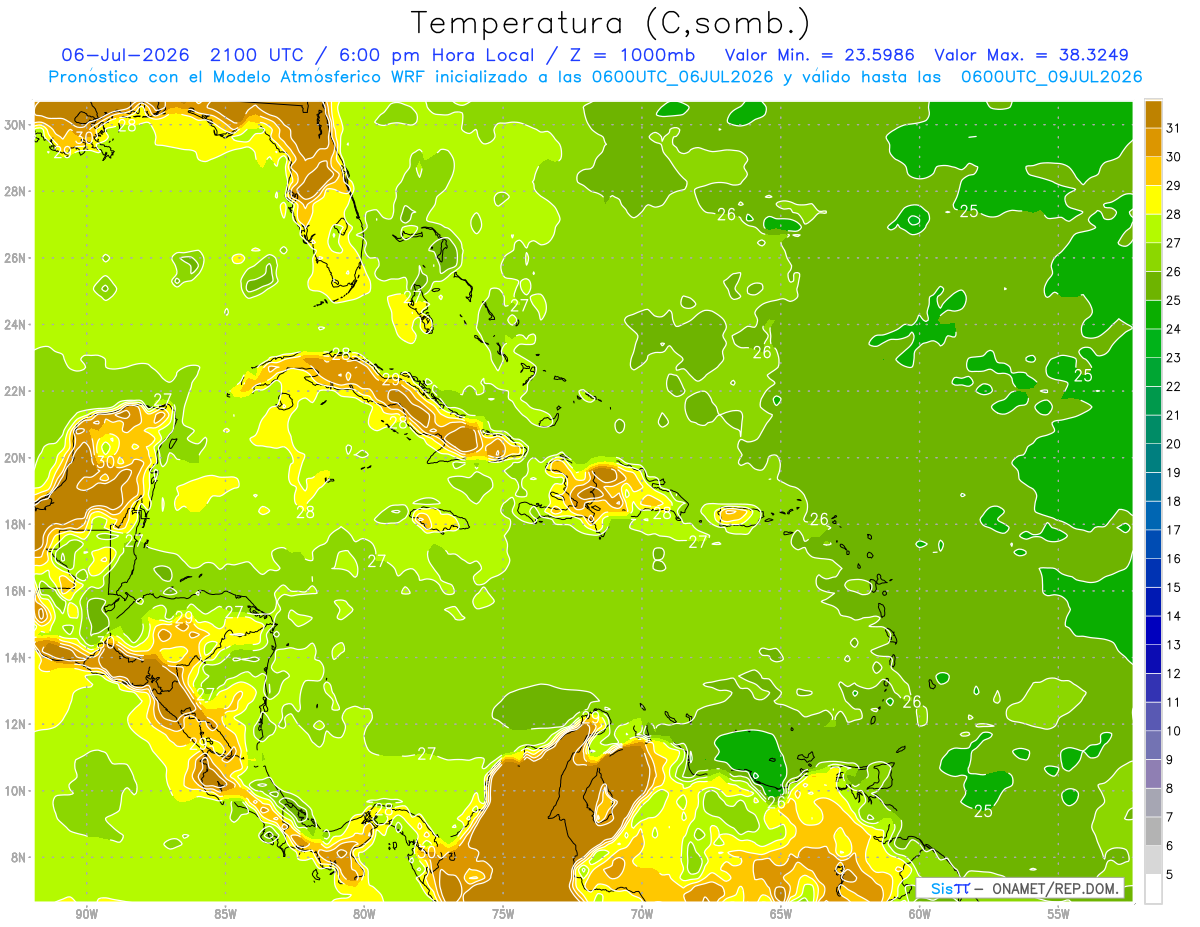The width and height of the screenshot is (1200, 927).
Task: Click the 26N latitude axis label
Action: [x=14, y=258]
